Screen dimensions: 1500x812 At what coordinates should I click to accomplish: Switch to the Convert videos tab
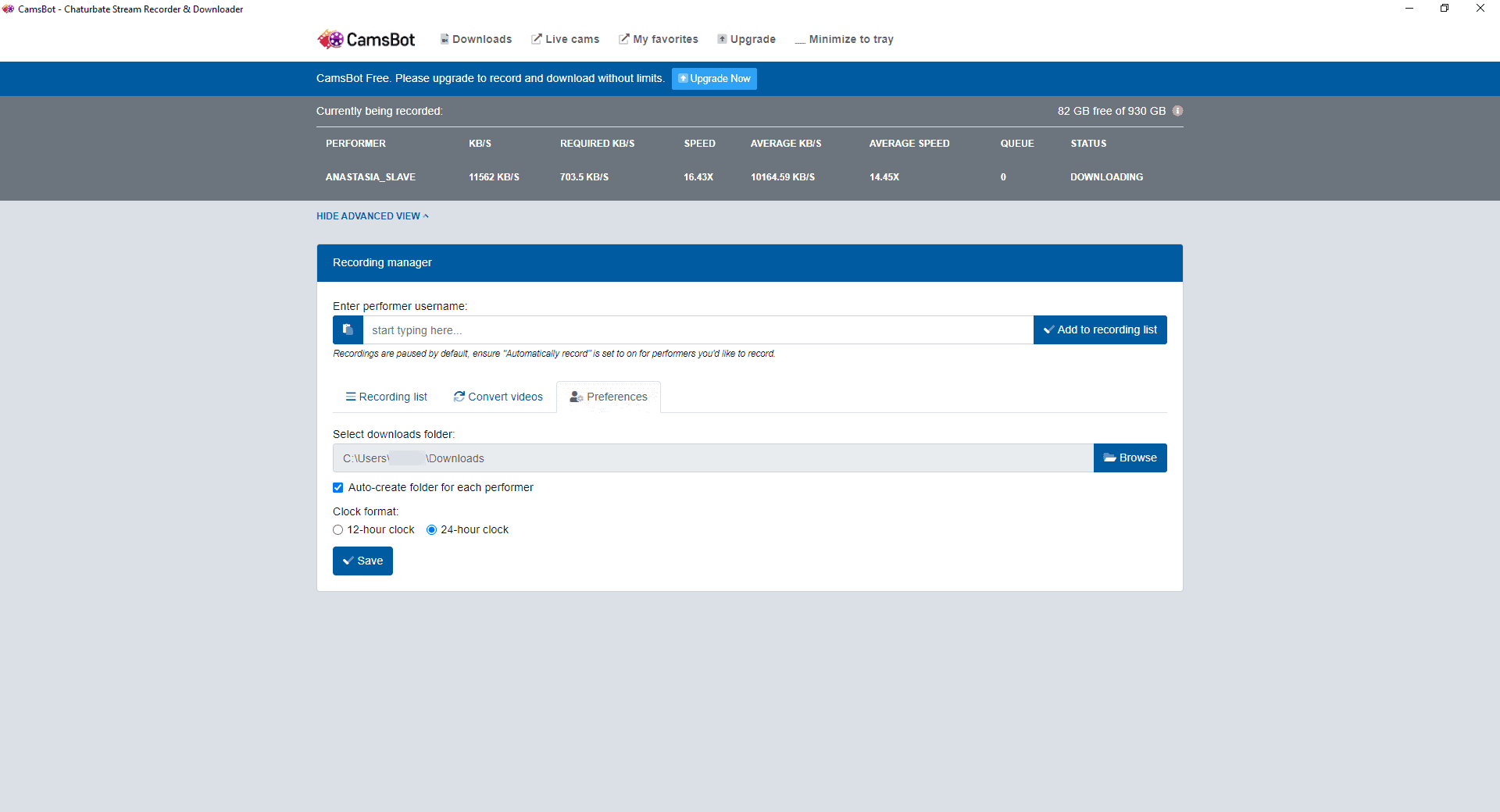(498, 397)
